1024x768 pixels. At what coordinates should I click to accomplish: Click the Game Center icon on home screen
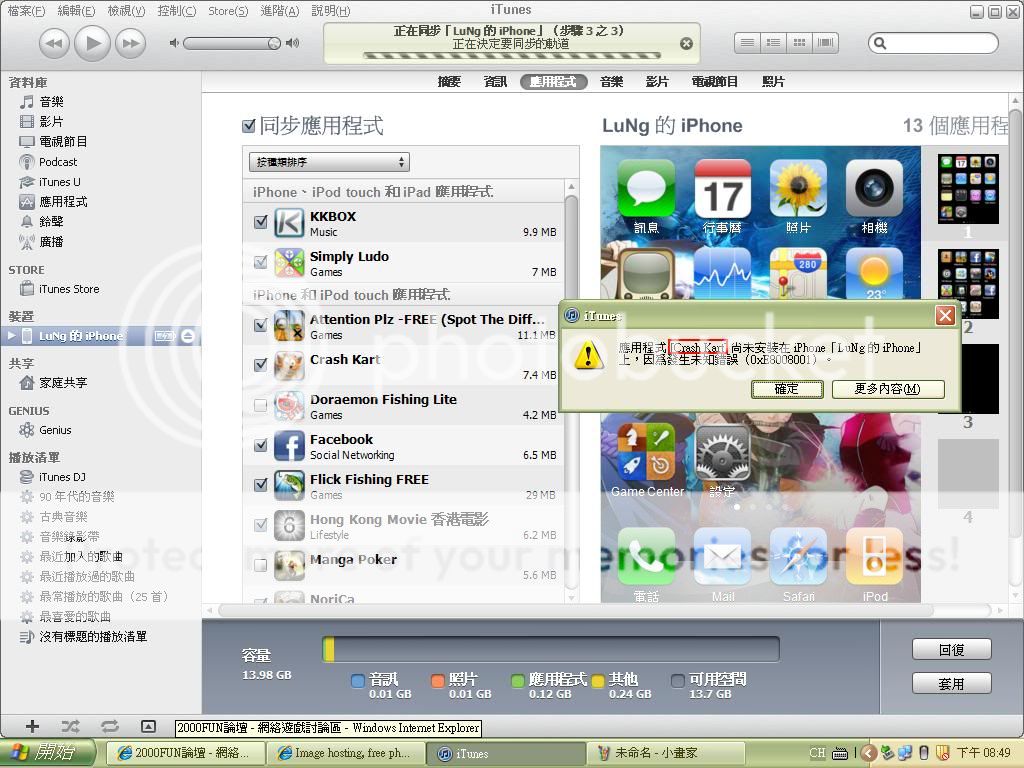[x=646, y=453]
